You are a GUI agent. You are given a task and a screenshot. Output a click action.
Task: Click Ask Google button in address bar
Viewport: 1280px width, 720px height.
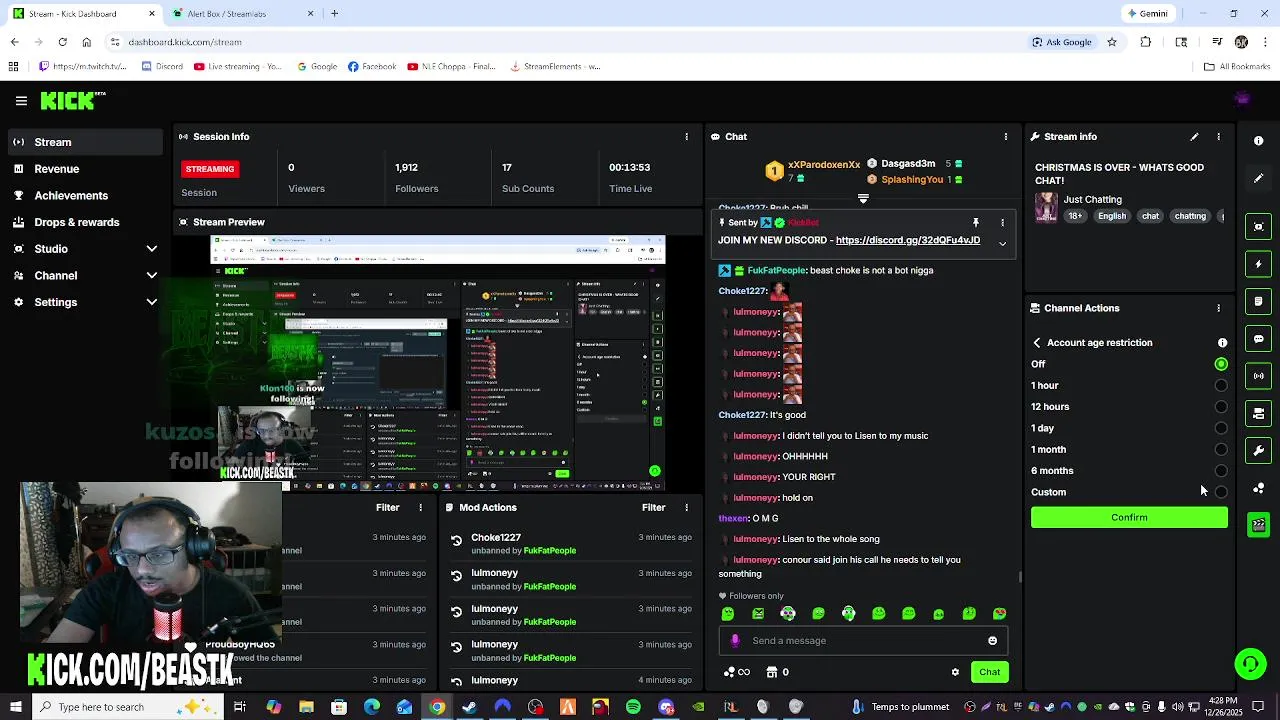click(1062, 42)
